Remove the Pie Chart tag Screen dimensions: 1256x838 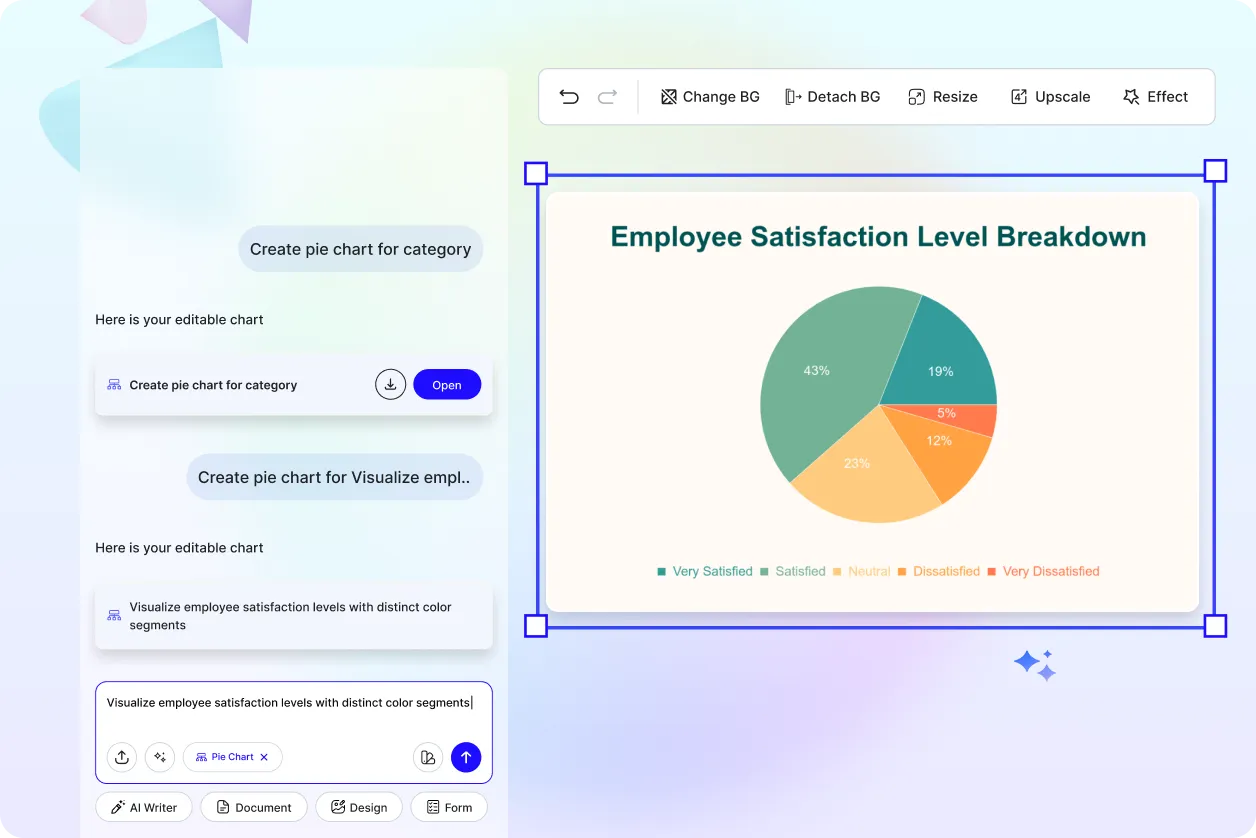(x=264, y=757)
